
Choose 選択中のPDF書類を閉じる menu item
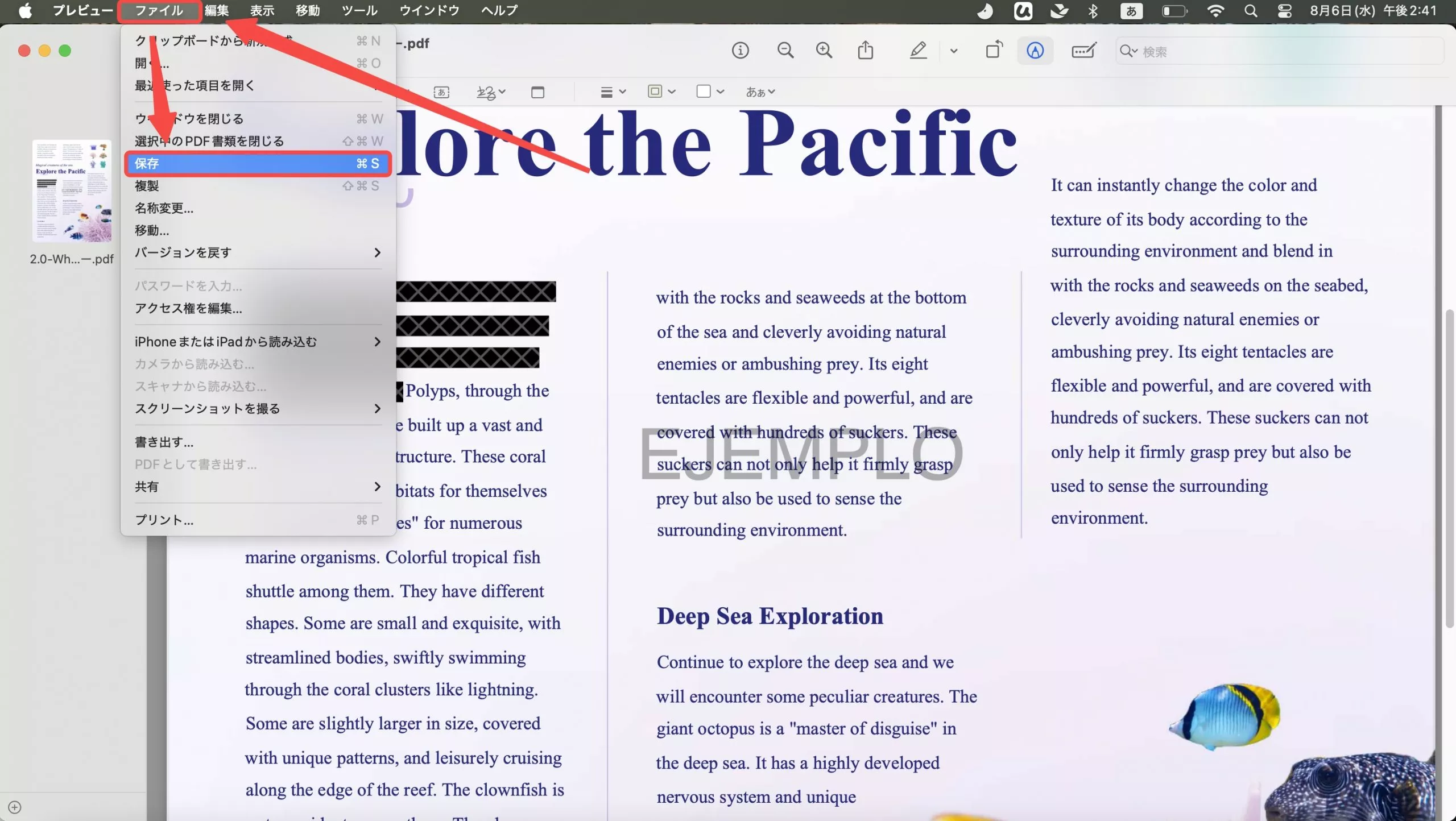(x=257, y=141)
